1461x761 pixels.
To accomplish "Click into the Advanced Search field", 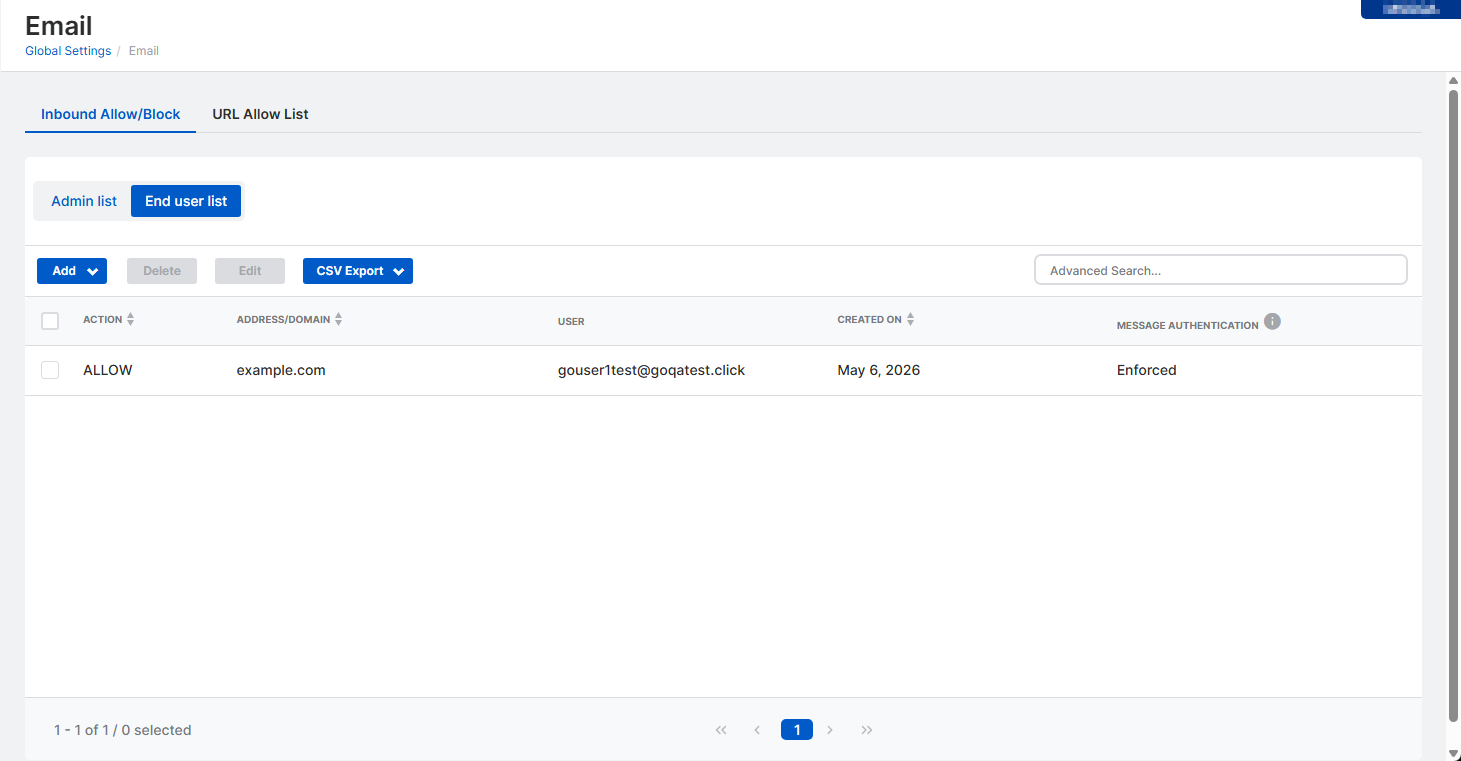I will (x=1221, y=270).
